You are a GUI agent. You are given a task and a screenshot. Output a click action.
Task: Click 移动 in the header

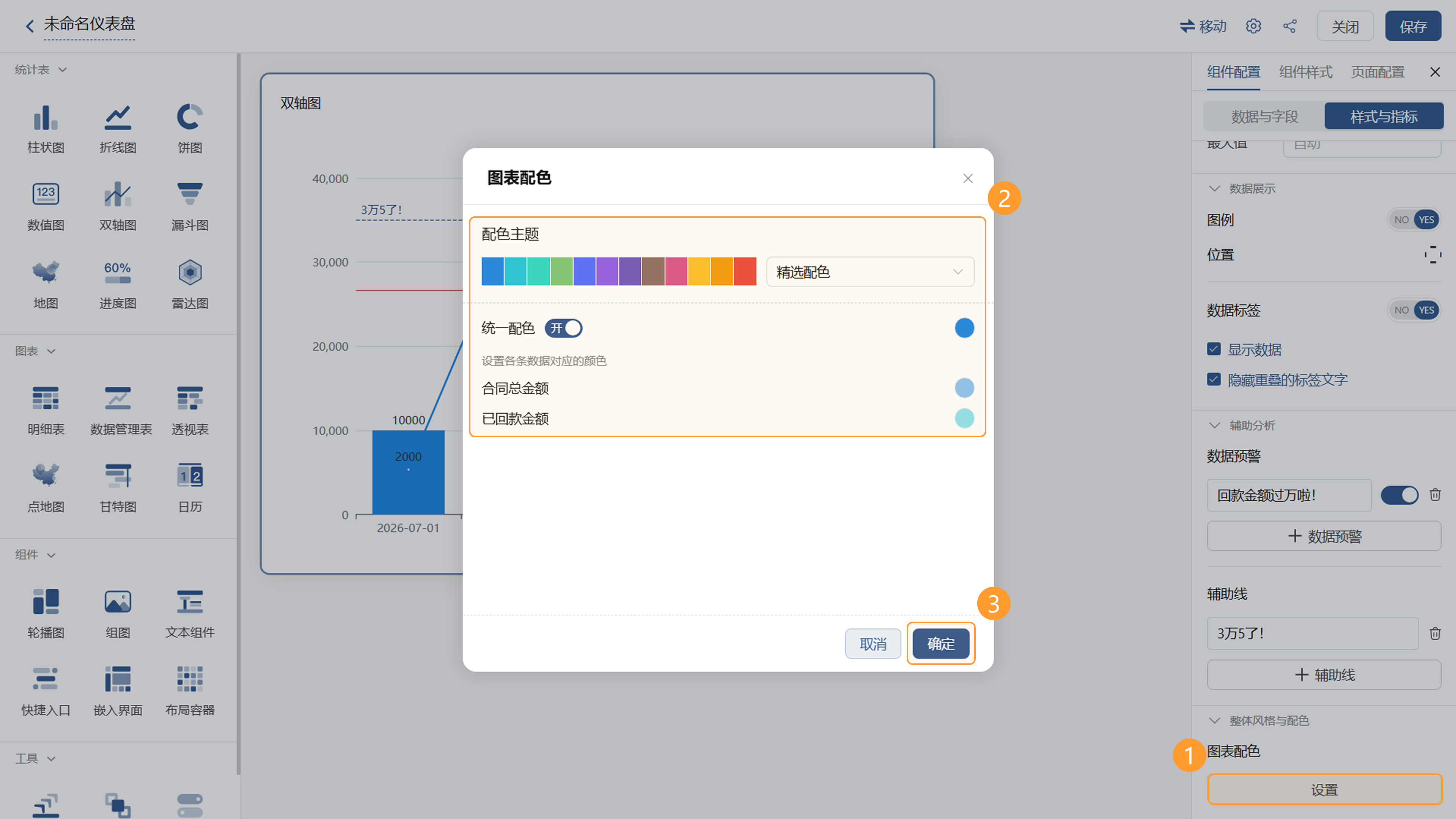[x=1203, y=26]
